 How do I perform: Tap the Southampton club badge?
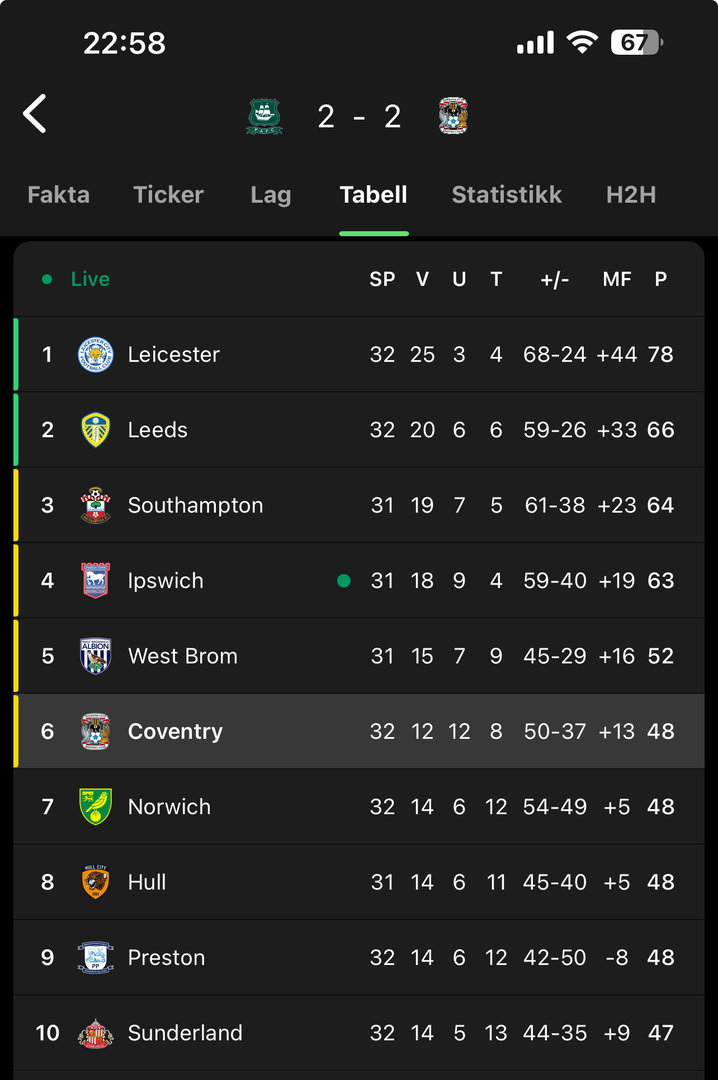(96, 505)
